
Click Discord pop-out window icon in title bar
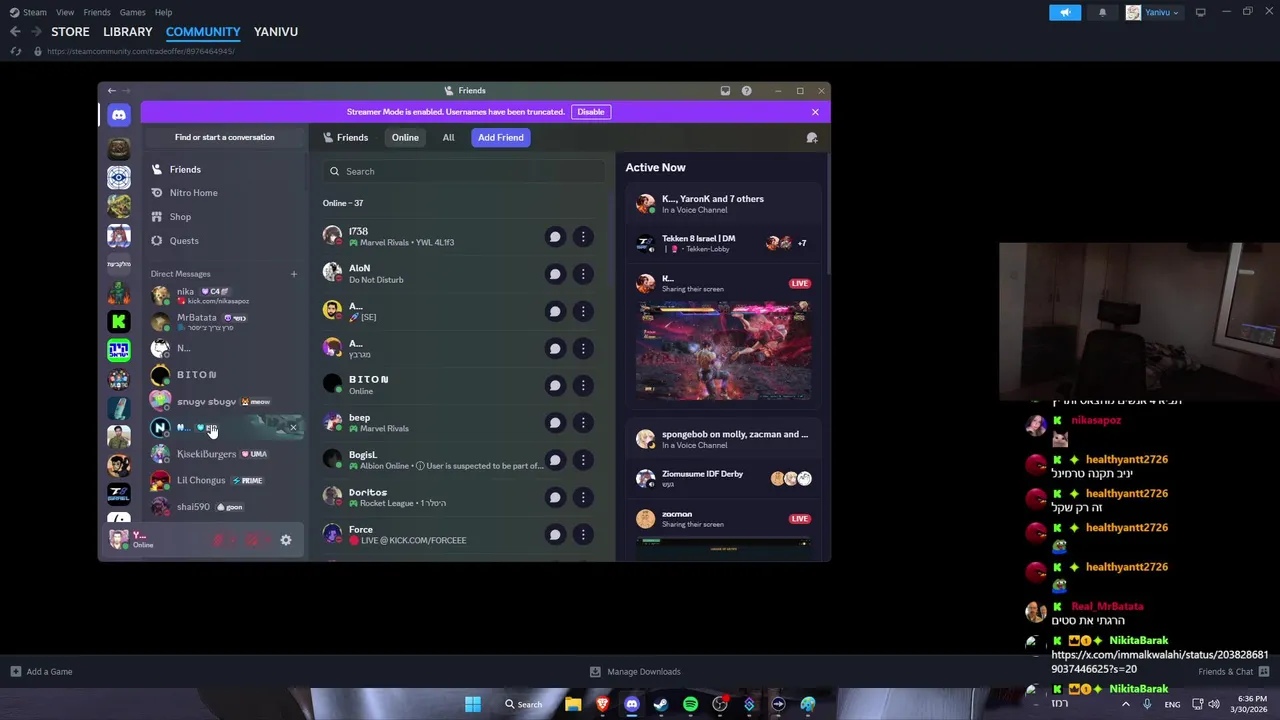(x=725, y=91)
